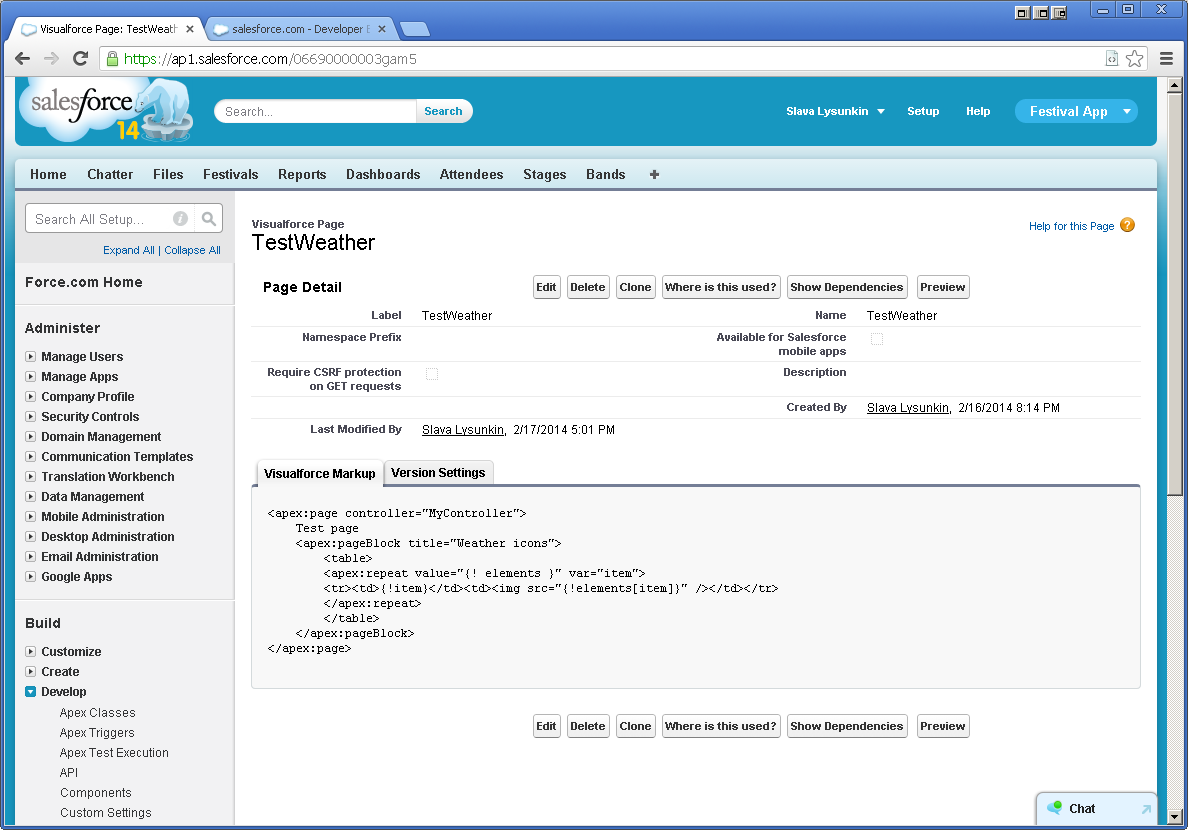Add a tab with the plus icon

point(654,174)
